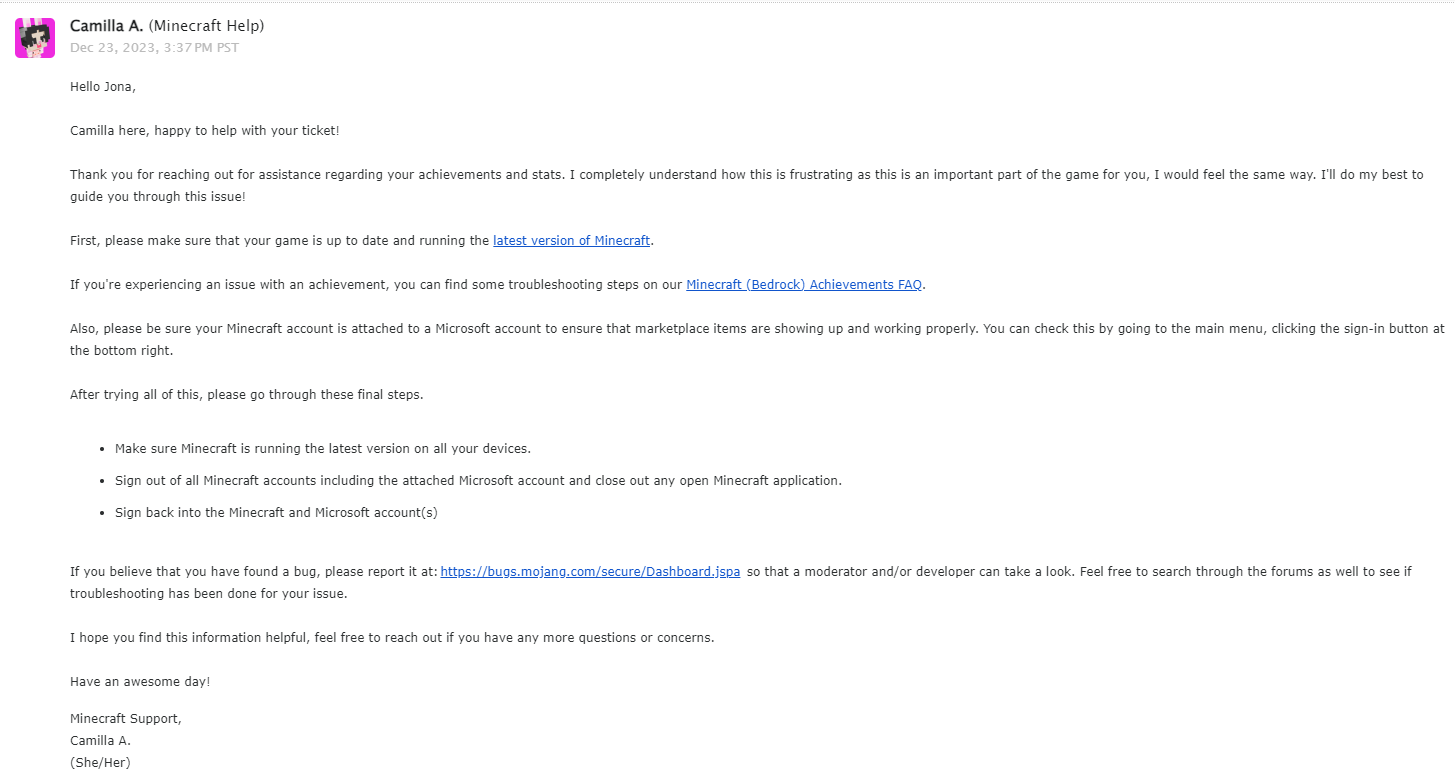Screen dimensions: 1455x776
Task: Click the (She/Her) pronoun line
Action: [x=100, y=763]
